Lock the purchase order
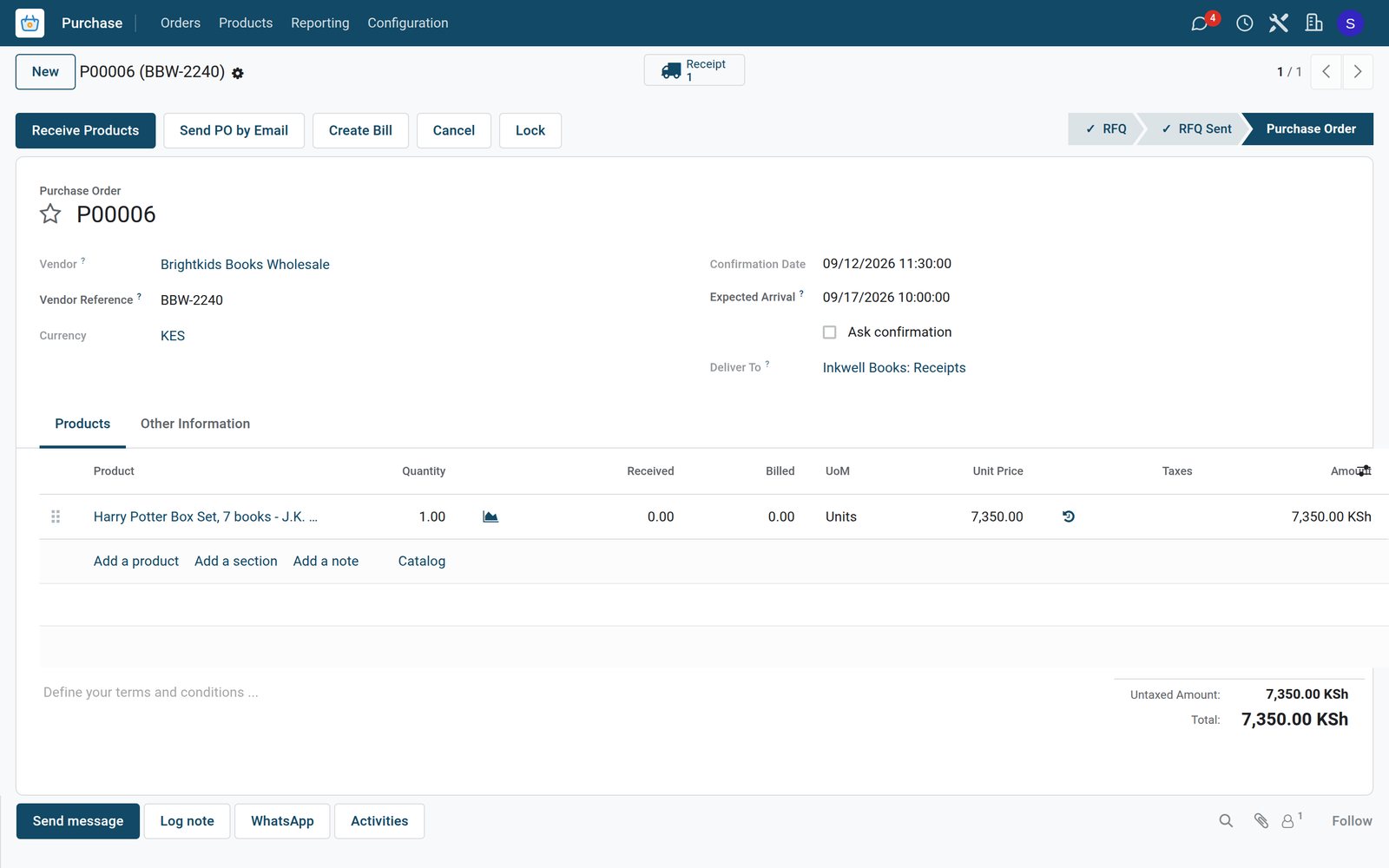Screen dimensions: 1389x868 (x=530, y=130)
